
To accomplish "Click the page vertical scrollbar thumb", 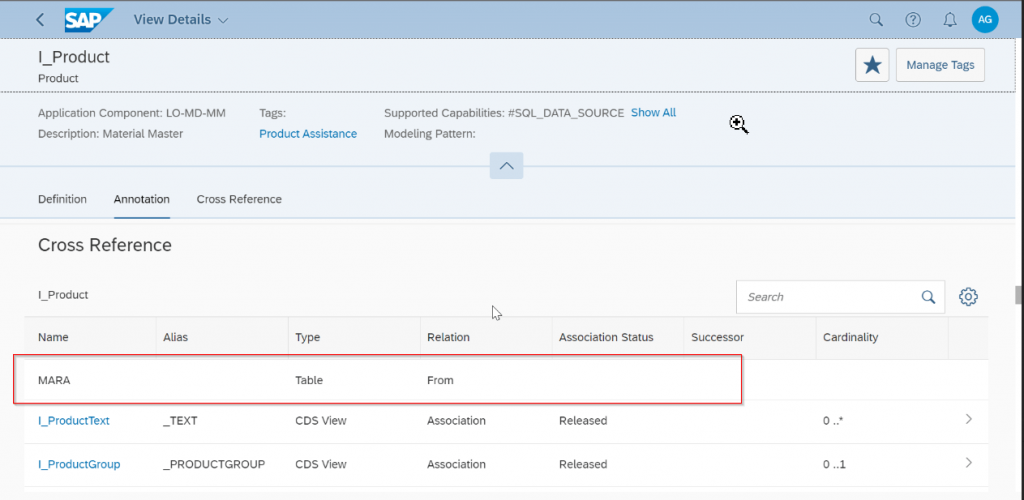I will [x=1018, y=295].
